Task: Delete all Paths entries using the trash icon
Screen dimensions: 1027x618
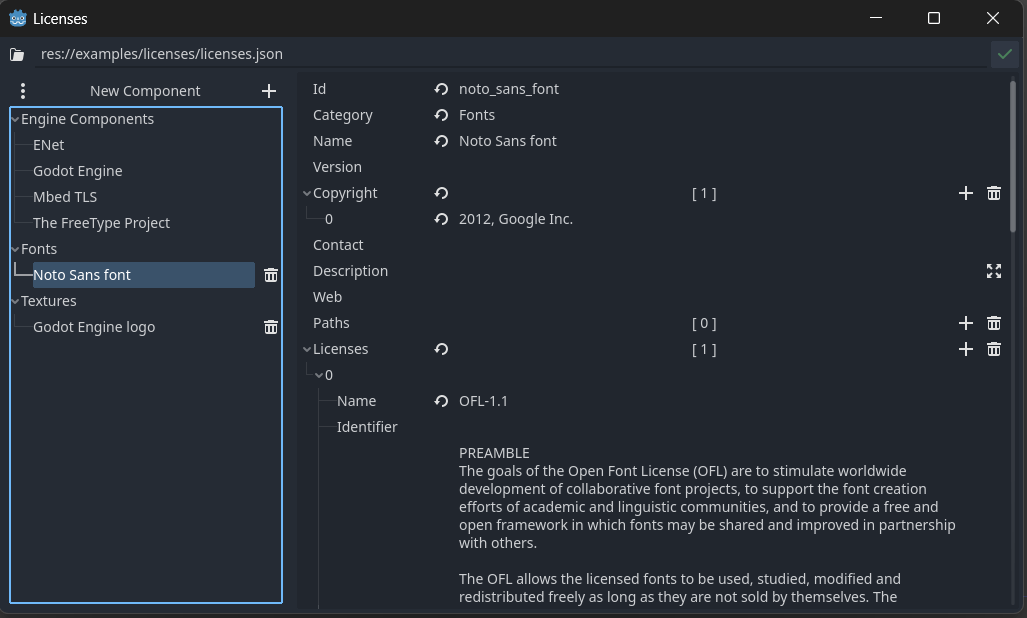Action: [993, 323]
